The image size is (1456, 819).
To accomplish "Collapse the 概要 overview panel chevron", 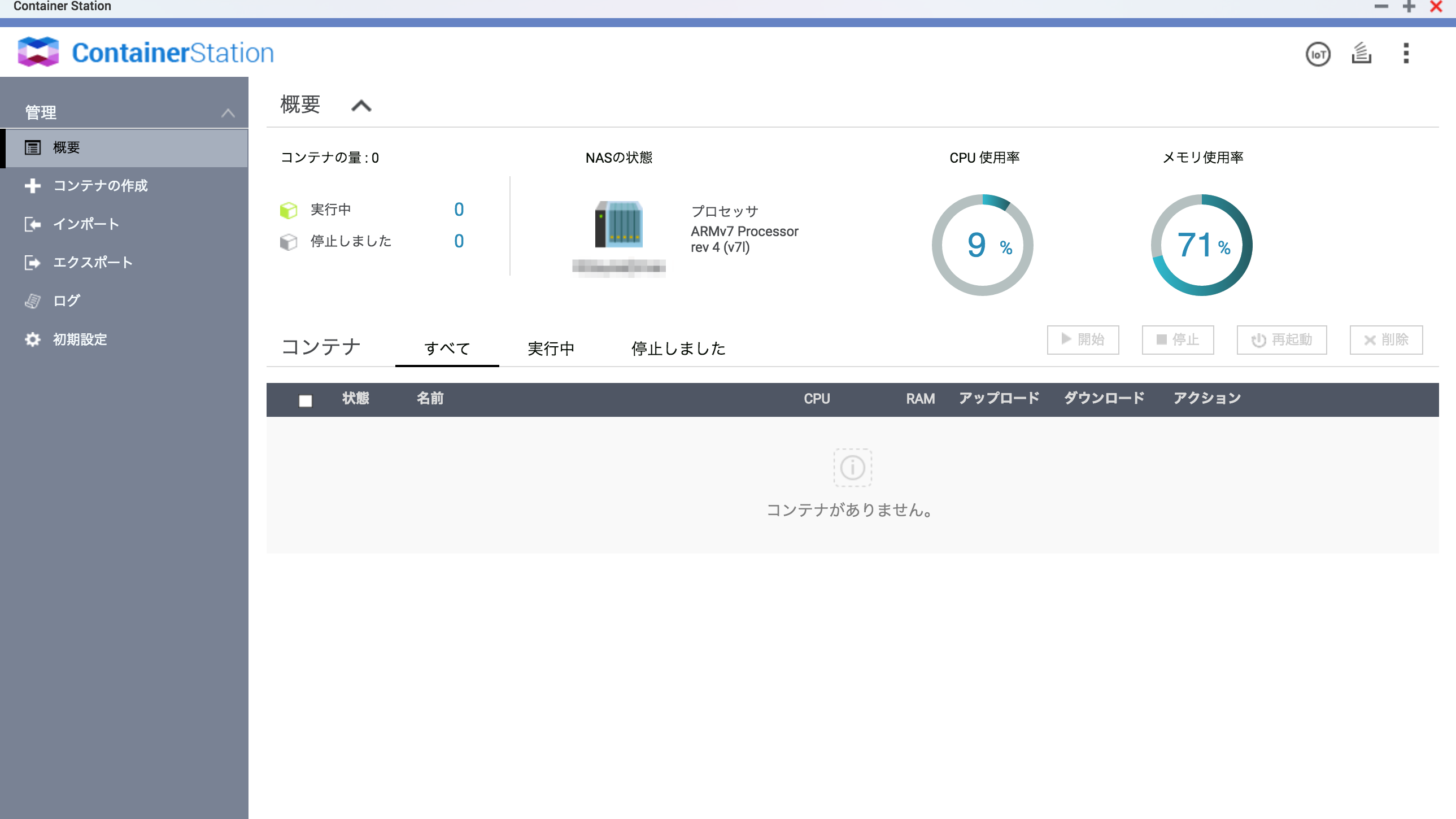I will coord(361,106).
